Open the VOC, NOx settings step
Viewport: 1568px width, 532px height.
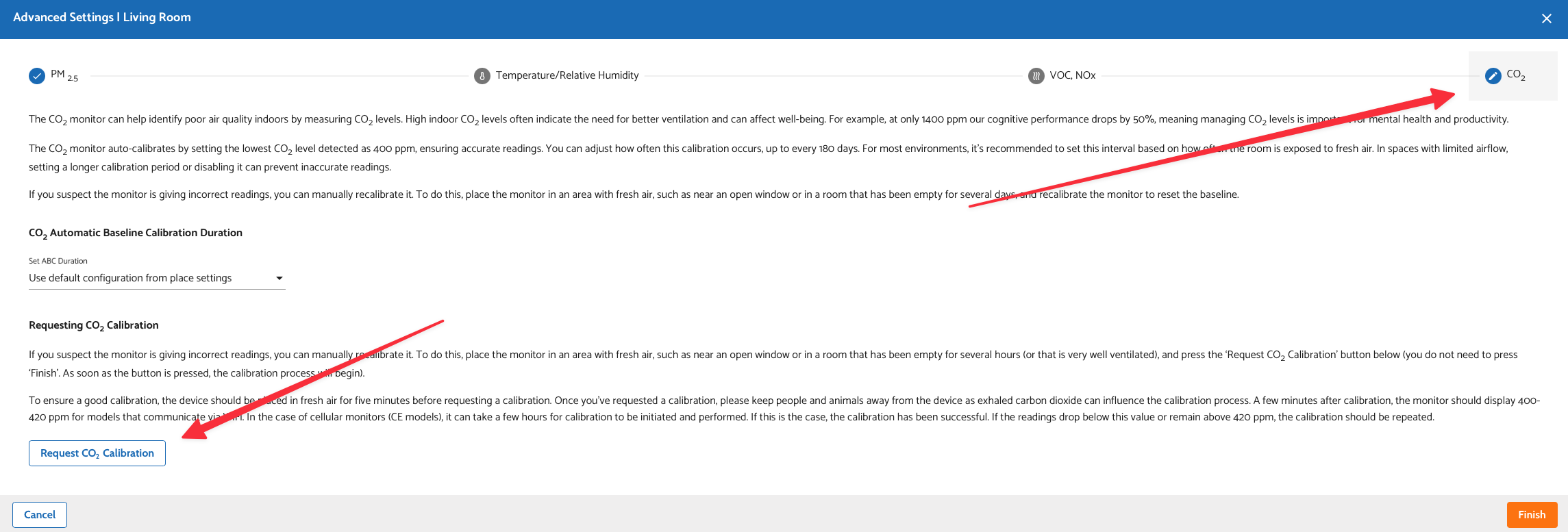(1072, 75)
